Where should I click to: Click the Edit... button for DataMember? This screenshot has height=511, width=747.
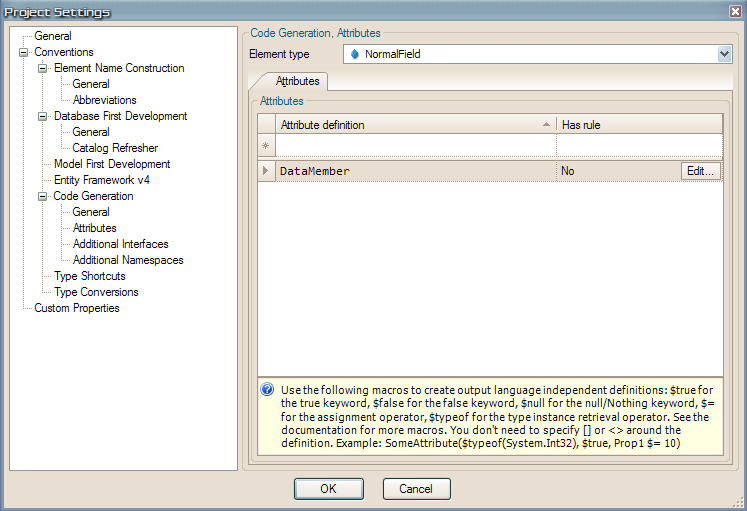click(x=700, y=171)
